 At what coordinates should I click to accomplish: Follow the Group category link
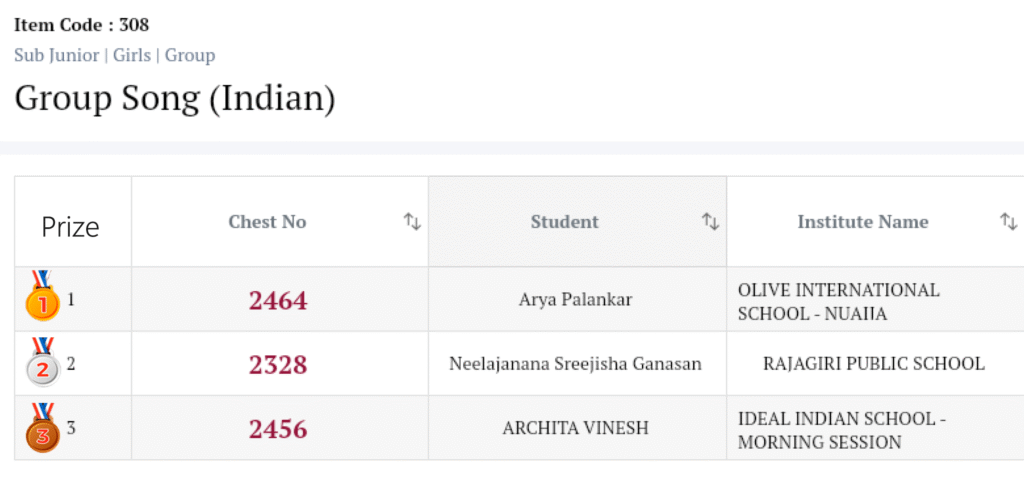(190, 55)
